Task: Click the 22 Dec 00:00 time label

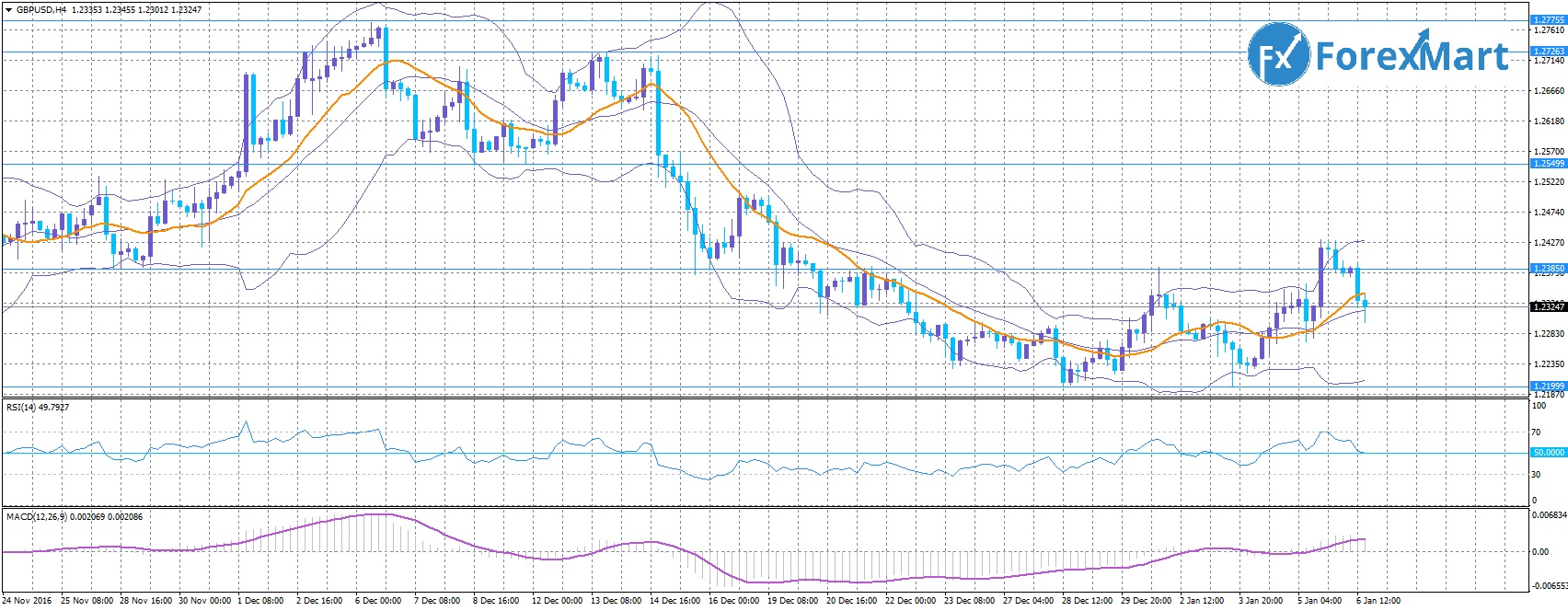Action: pos(912,601)
